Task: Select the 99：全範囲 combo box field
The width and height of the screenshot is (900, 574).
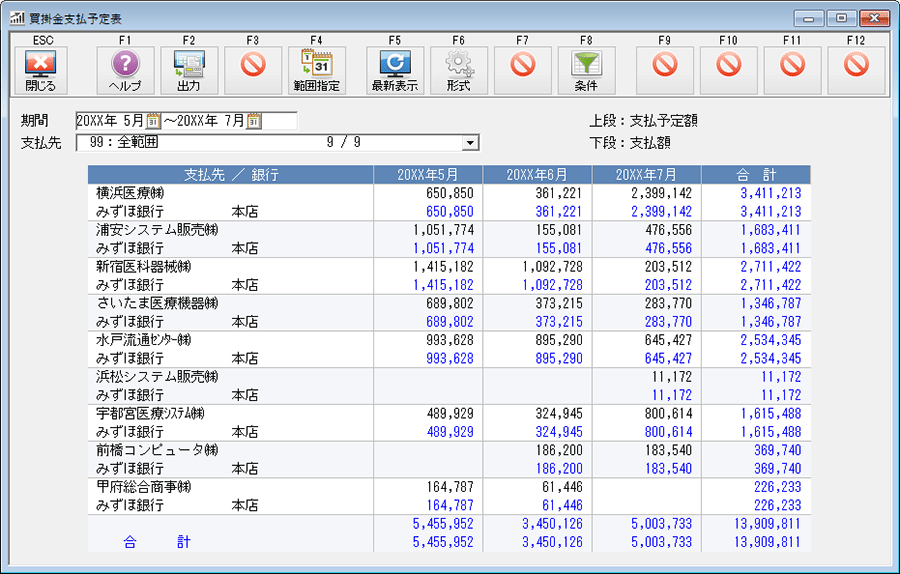Action: [277, 142]
